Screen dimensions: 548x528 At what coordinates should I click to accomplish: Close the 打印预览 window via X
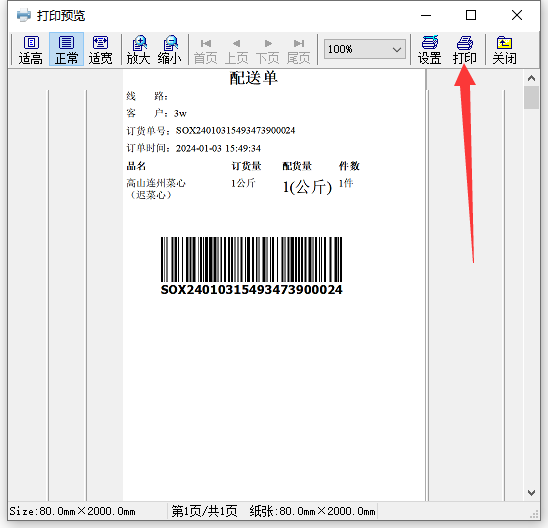[517, 15]
